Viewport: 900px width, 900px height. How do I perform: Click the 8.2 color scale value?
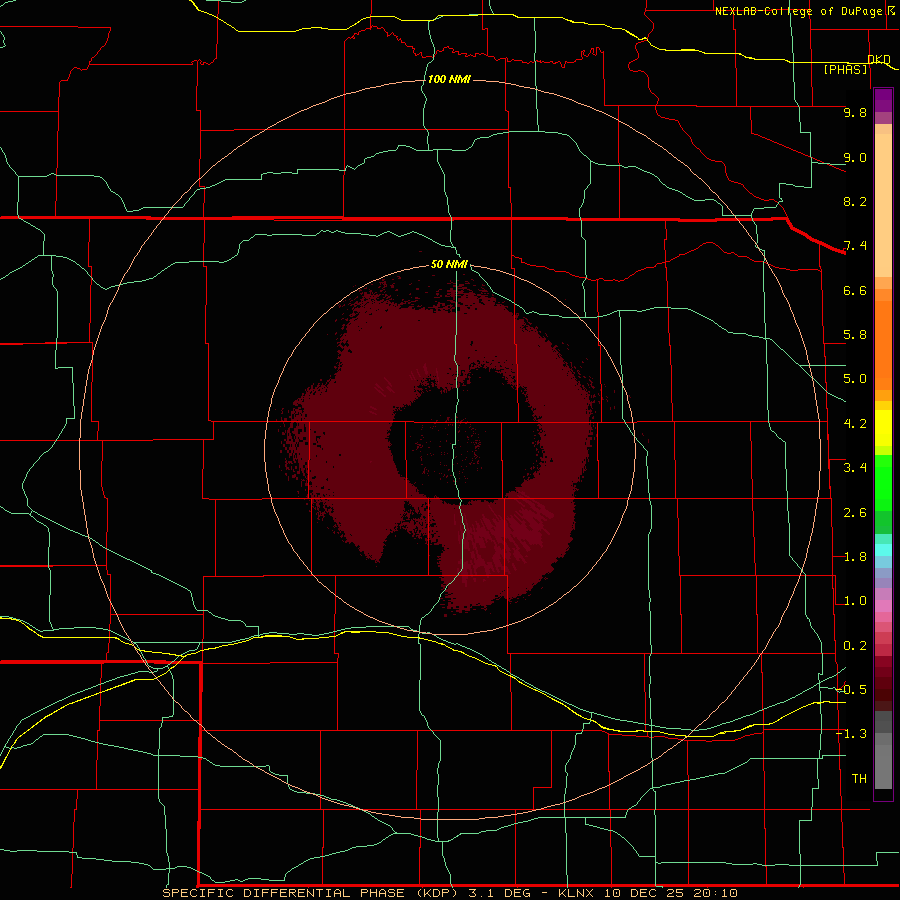coord(855,201)
